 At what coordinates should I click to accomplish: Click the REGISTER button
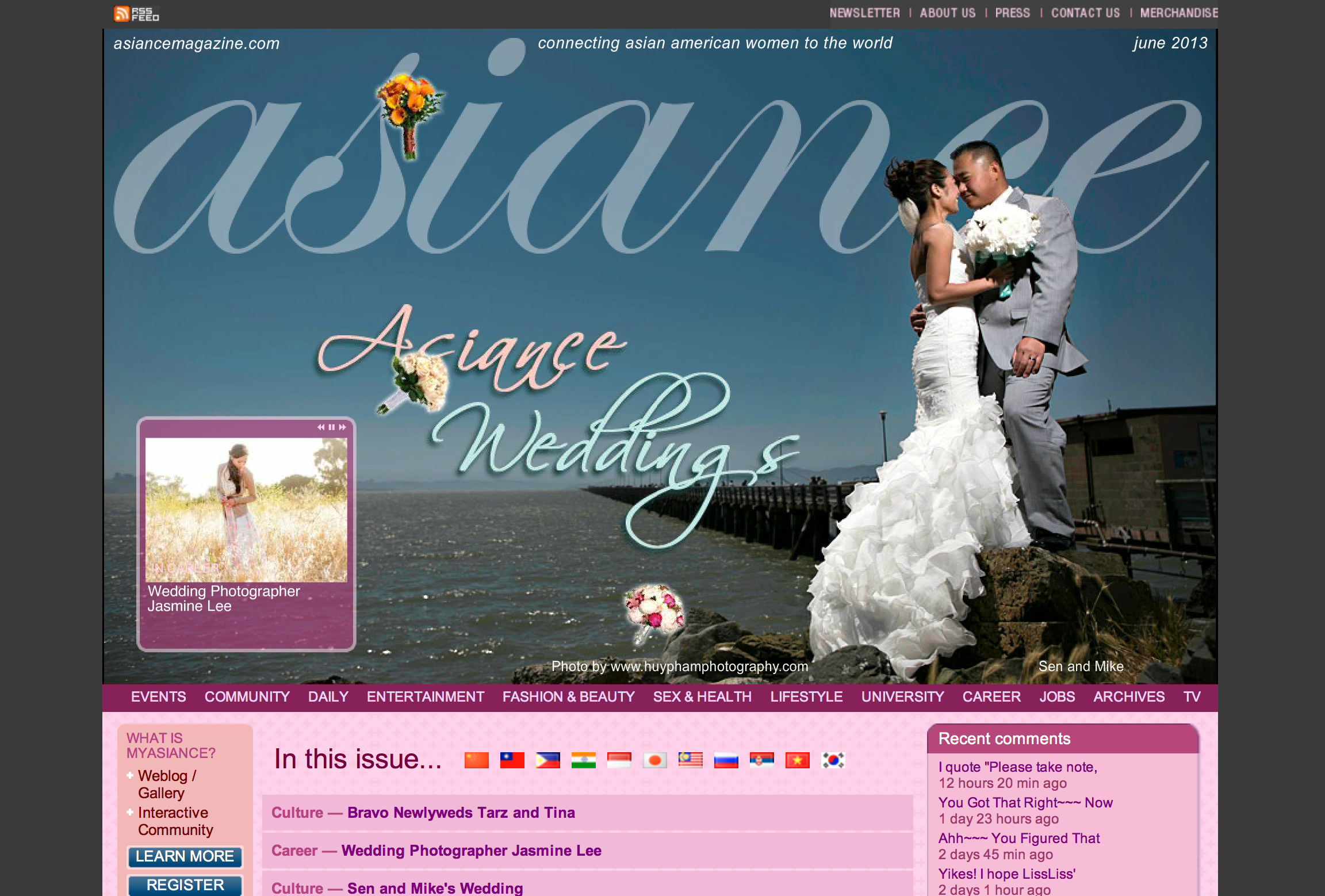tap(185, 885)
